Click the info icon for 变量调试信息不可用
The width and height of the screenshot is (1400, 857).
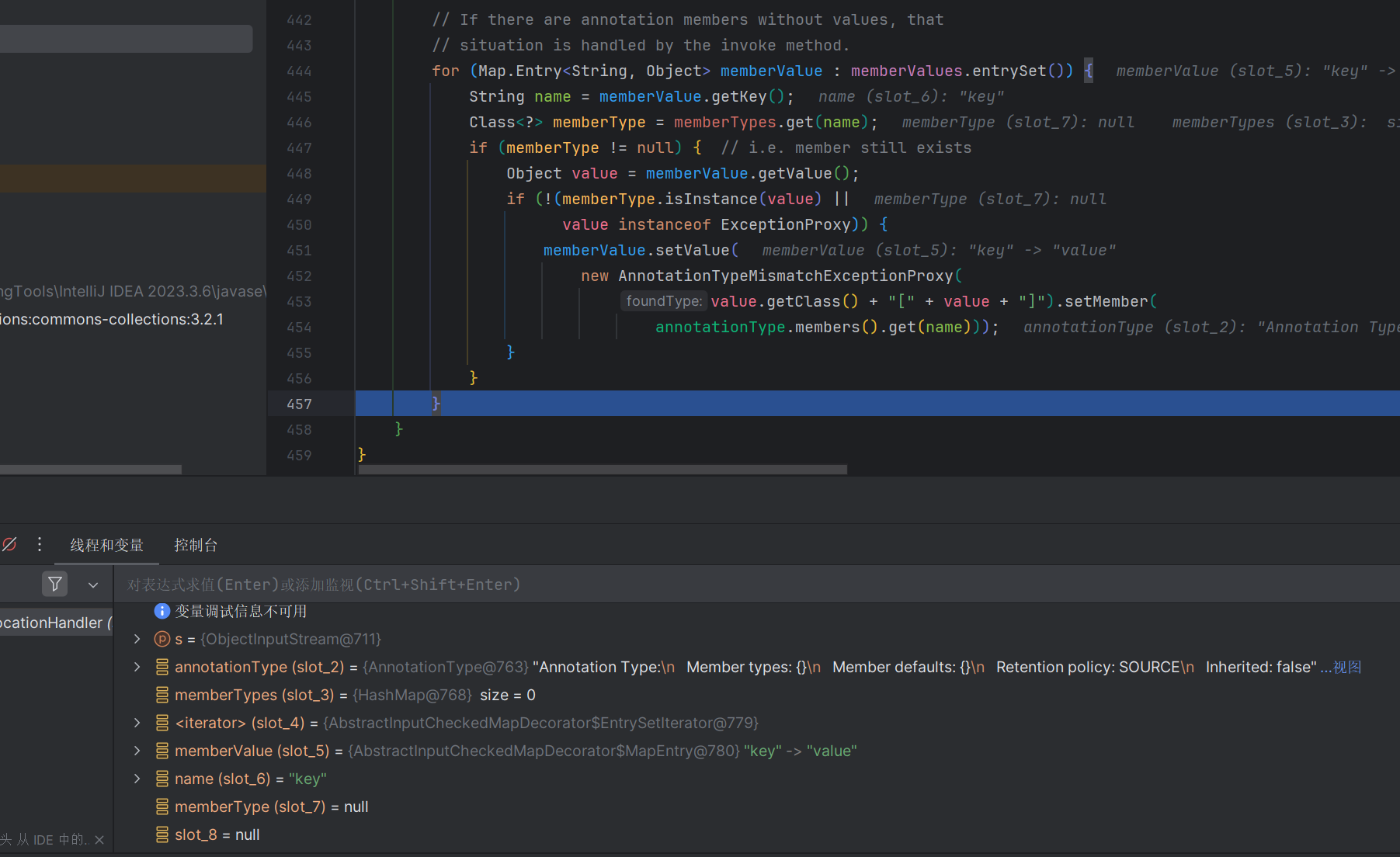click(162, 611)
